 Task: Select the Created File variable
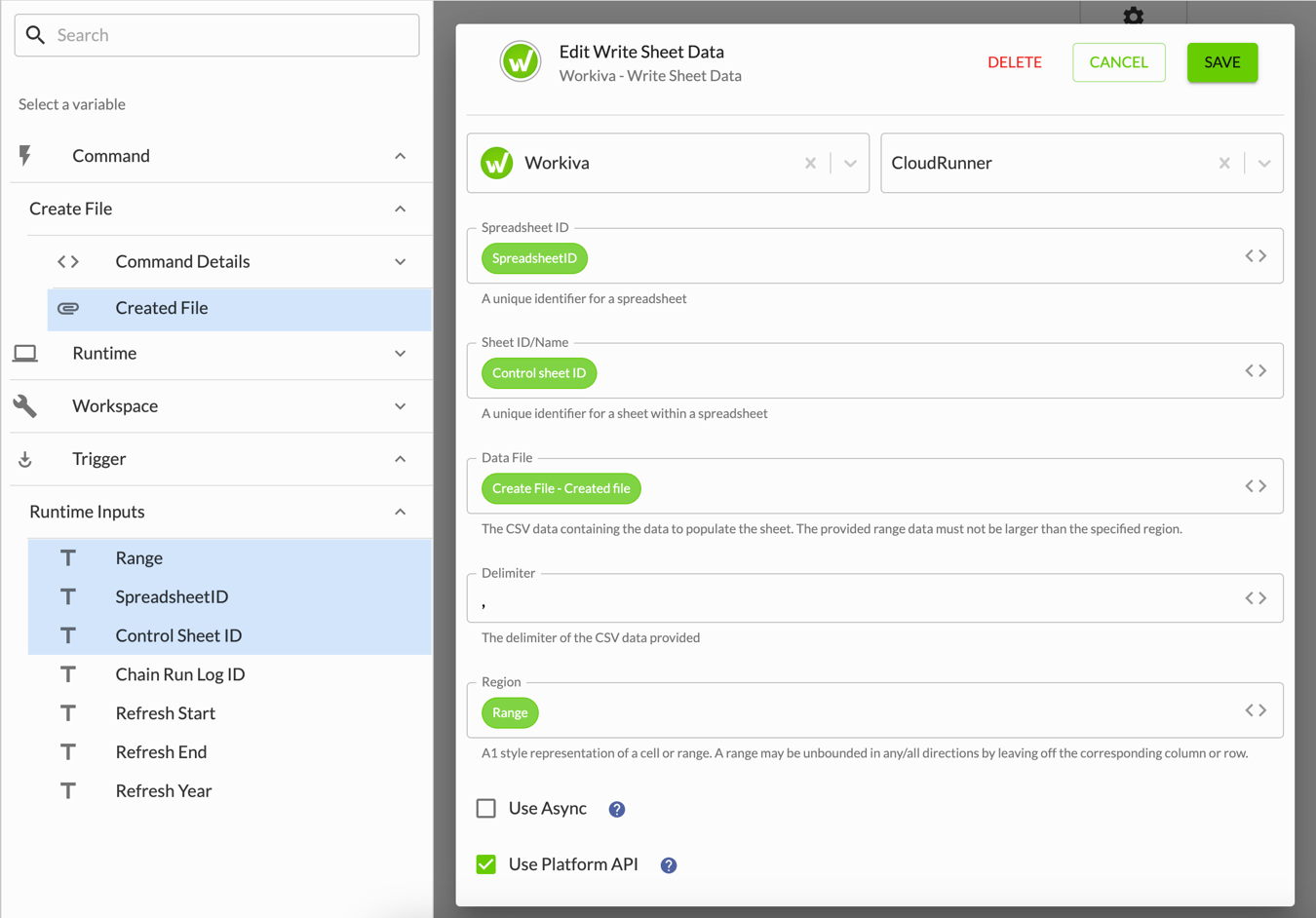tap(240, 308)
